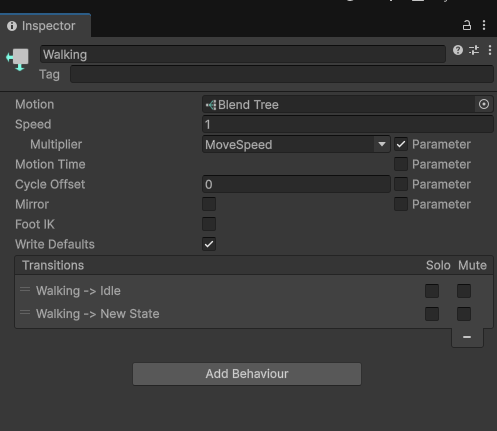The width and height of the screenshot is (497, 431).
Task: Open the help reference icon for Walking state
Action: point(458,50)
